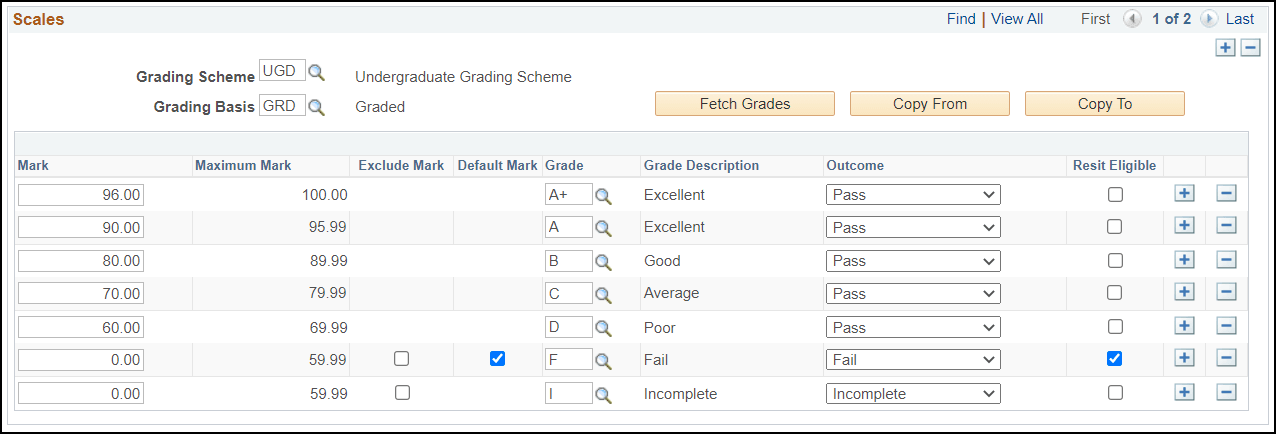
Task: Uncheck Default Mark for the Fail row
Action: [497, 359]
